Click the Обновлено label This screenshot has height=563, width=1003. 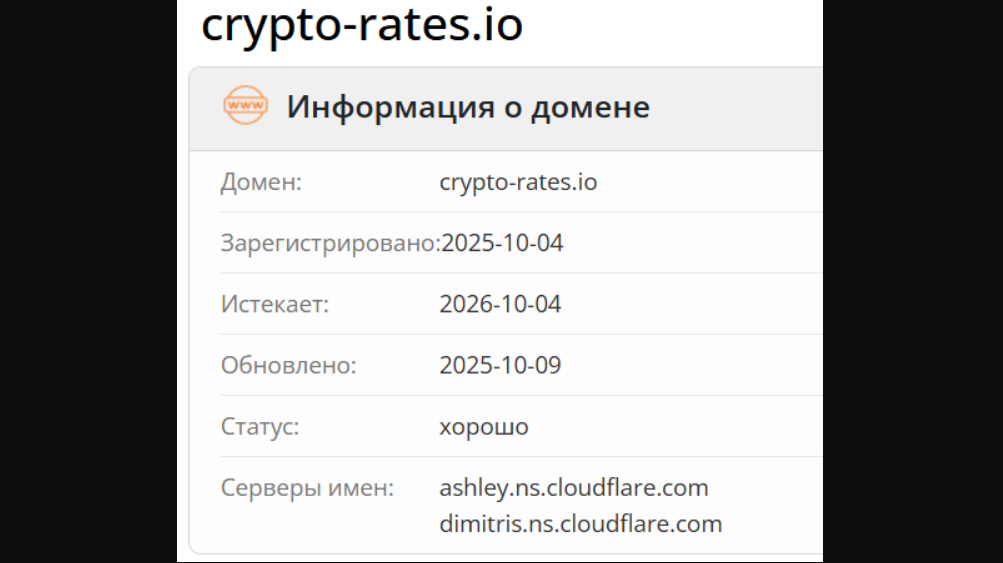click(288, 366)
